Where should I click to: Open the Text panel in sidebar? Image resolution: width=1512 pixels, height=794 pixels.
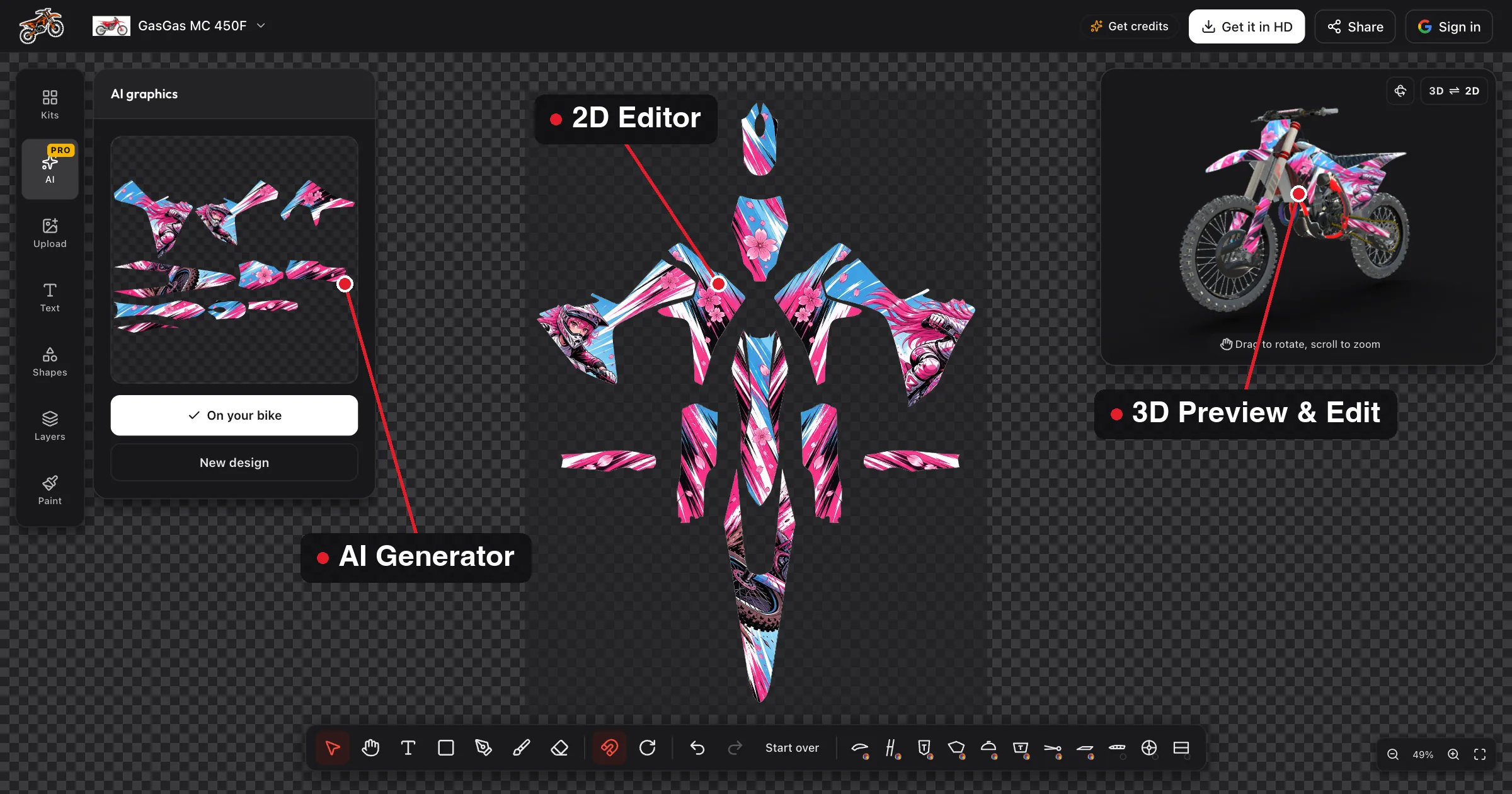50,297
